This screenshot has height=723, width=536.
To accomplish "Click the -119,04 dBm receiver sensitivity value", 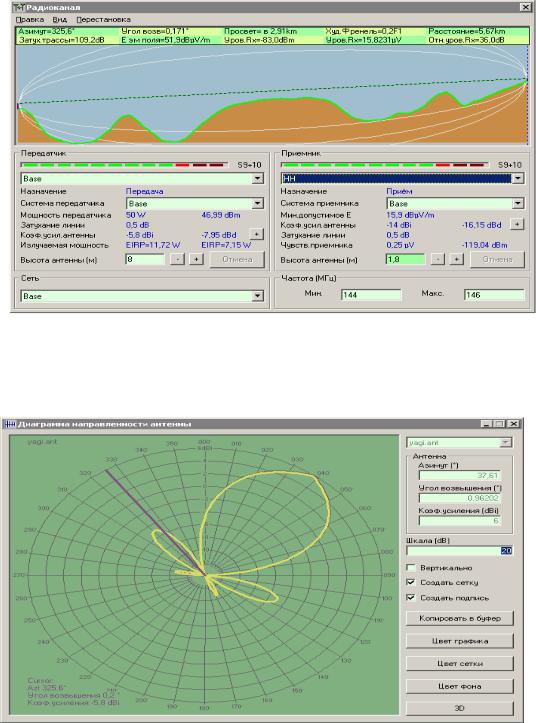I will [x=484, y=245].
